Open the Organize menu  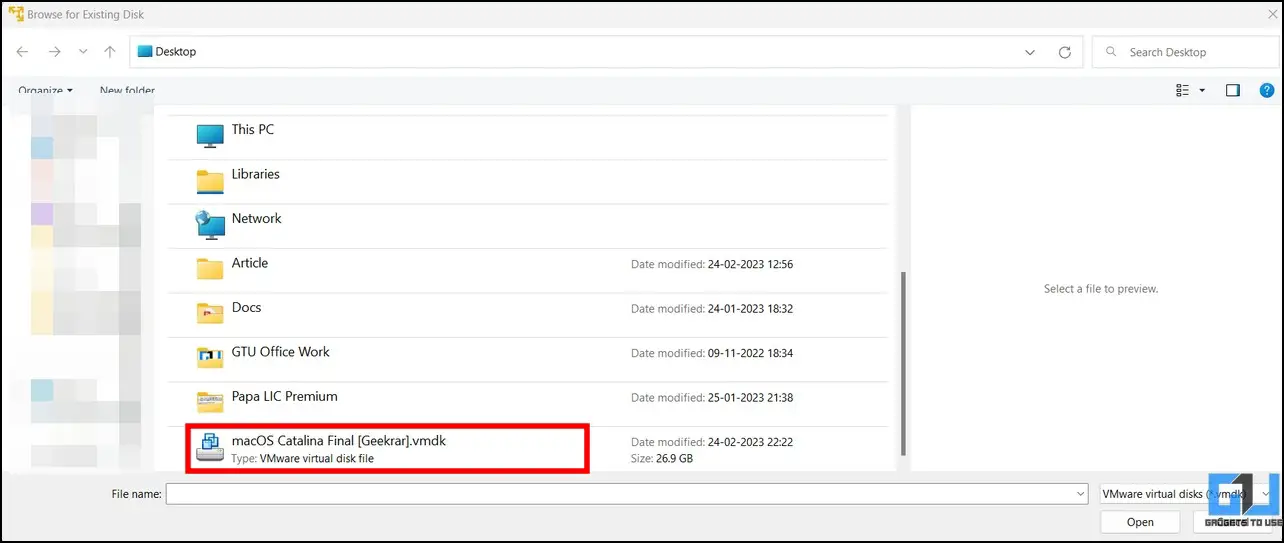[x=46, y=91]
